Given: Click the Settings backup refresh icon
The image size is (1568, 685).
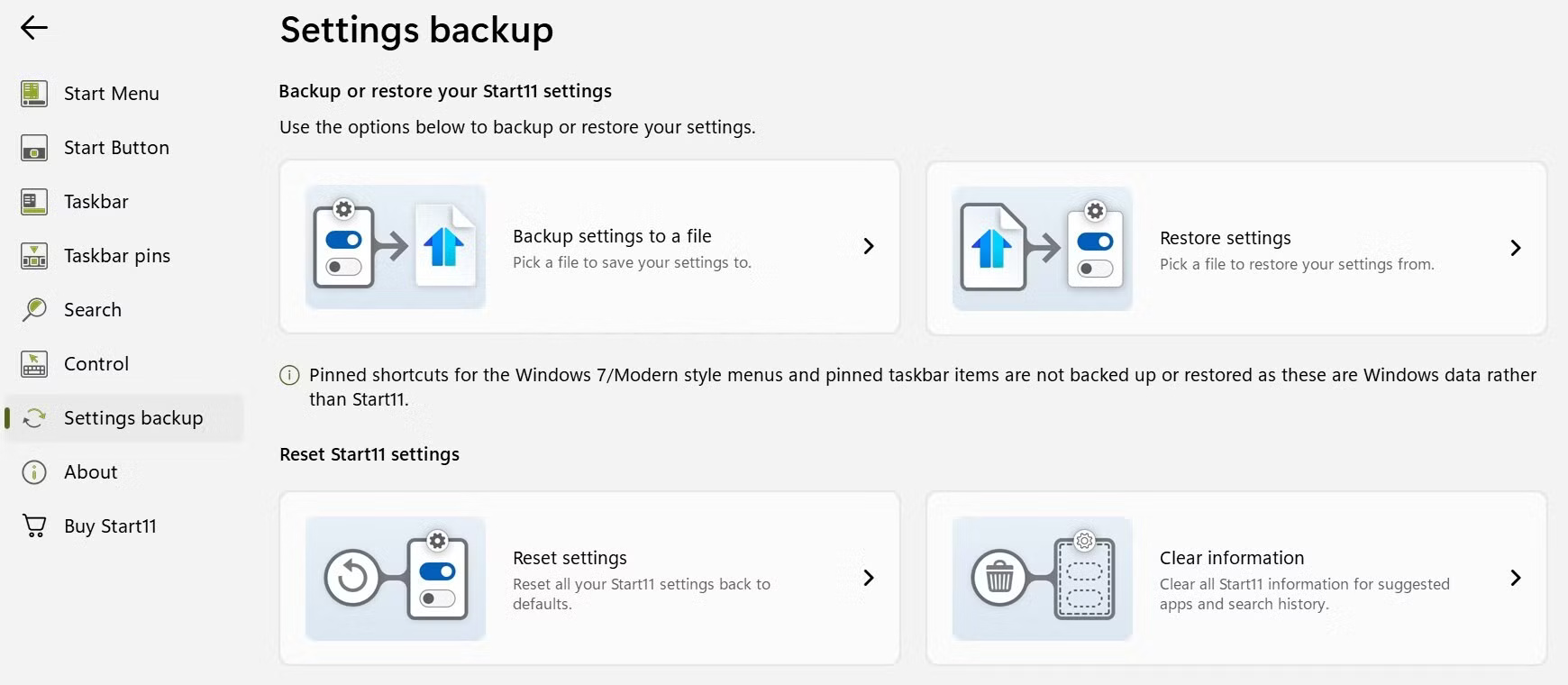Looking at the screenshot, I should click(32, 417).
